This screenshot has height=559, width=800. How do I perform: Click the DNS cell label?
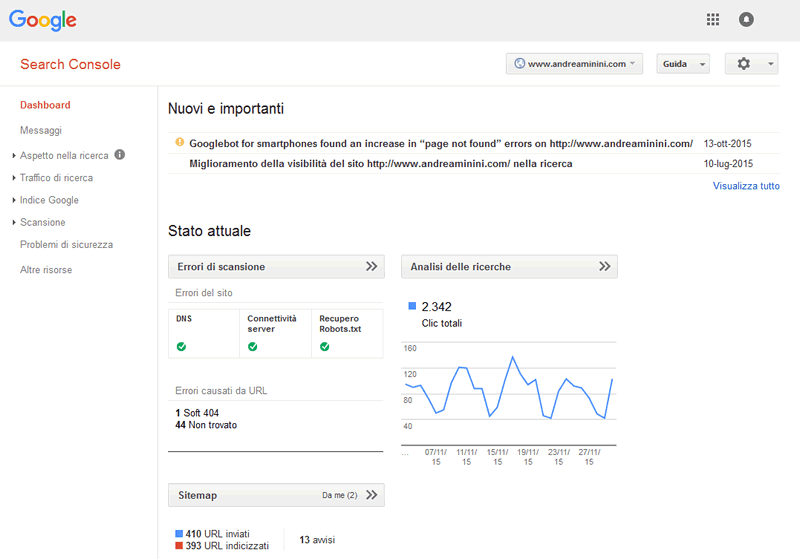184,318
